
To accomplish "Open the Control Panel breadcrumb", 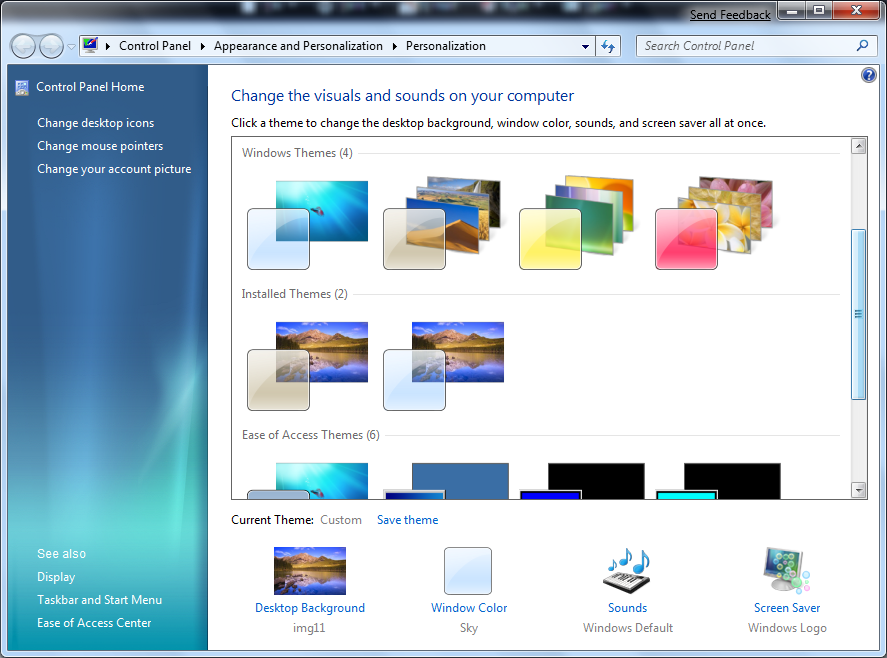I will [x=155, y=46].
